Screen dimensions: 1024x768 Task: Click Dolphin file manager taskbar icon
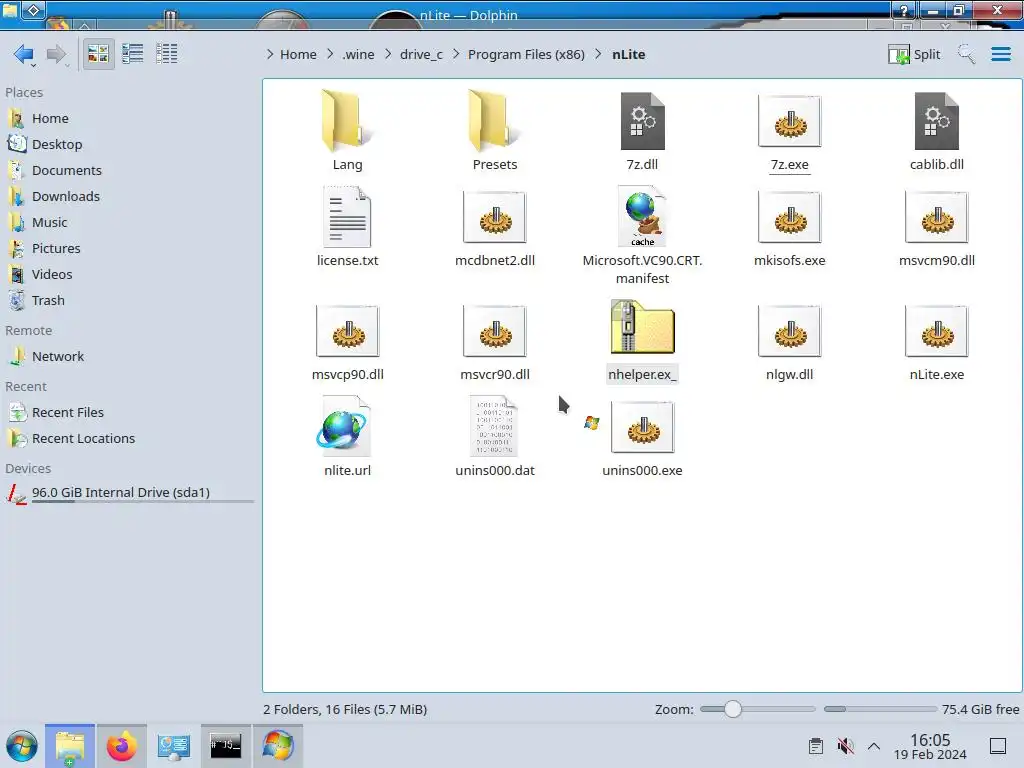click(70, 746)
